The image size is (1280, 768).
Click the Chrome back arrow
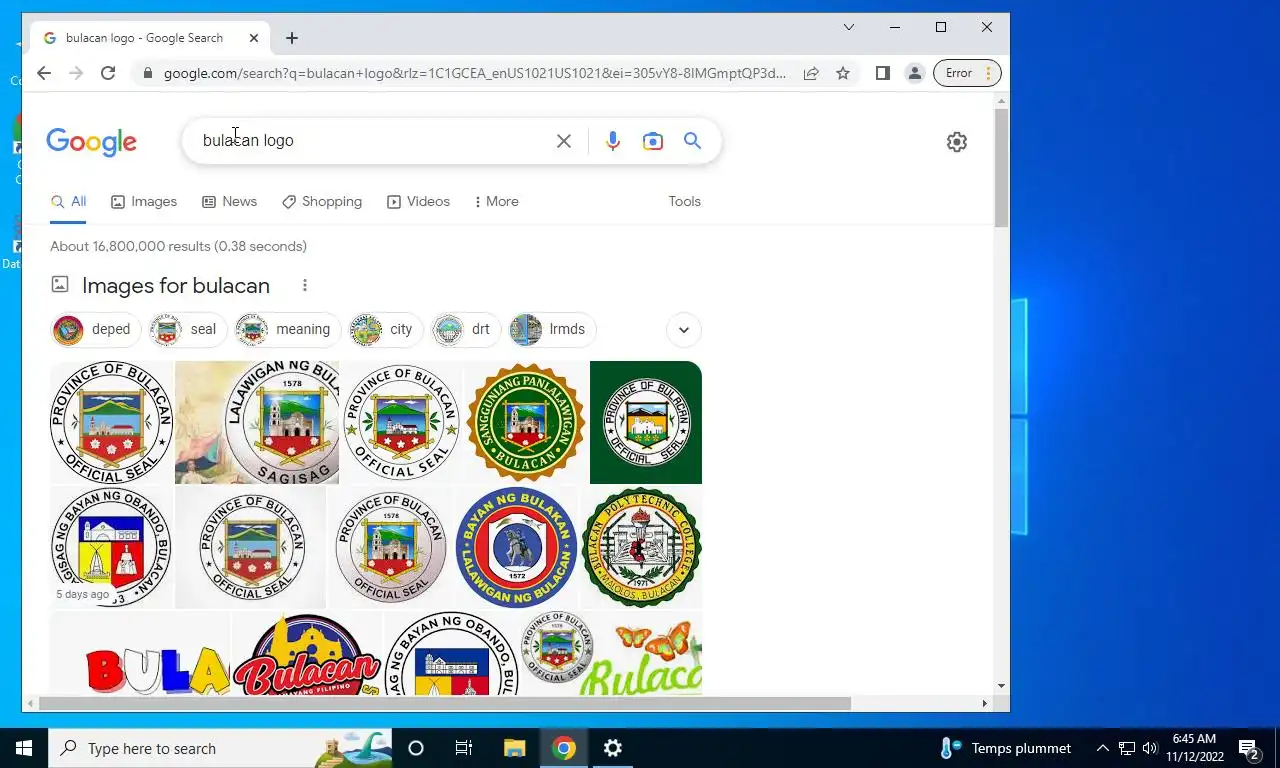click(44, 73)
